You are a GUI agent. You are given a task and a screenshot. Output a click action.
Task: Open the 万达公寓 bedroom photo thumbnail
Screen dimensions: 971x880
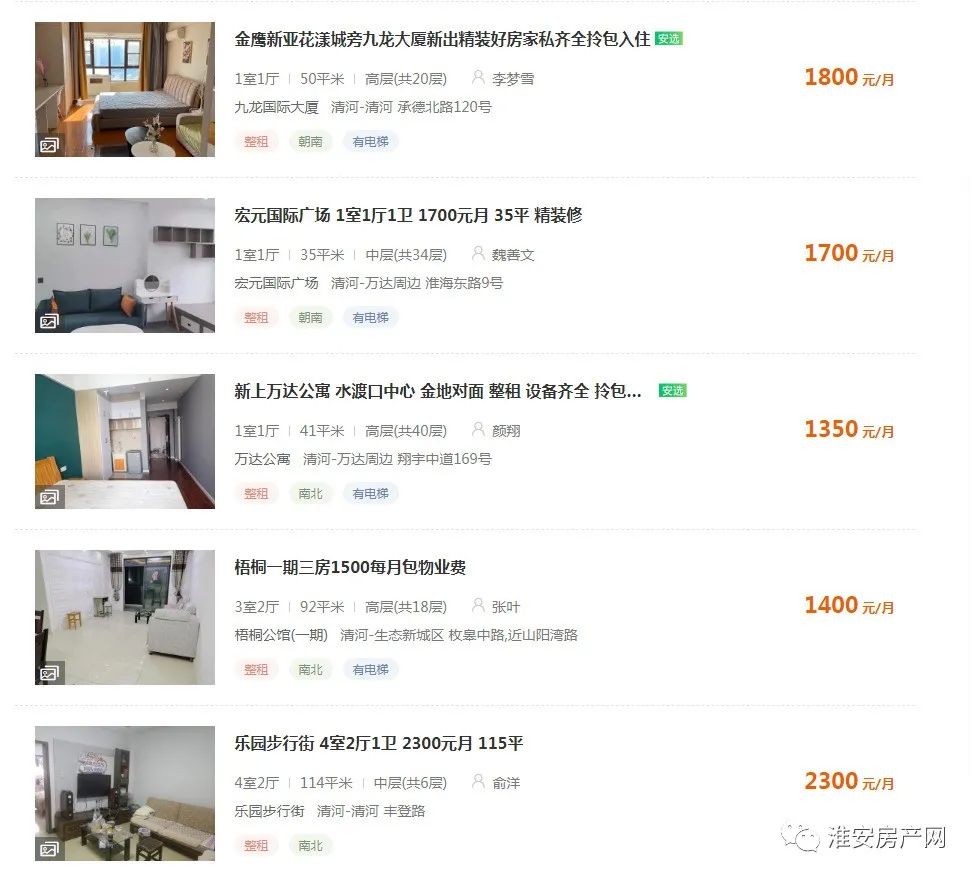[125, 442]
